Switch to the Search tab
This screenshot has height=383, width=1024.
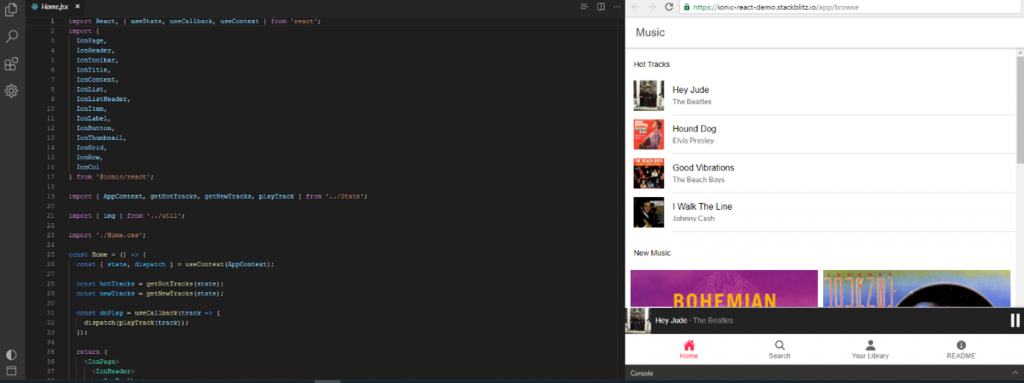point(779,350)
